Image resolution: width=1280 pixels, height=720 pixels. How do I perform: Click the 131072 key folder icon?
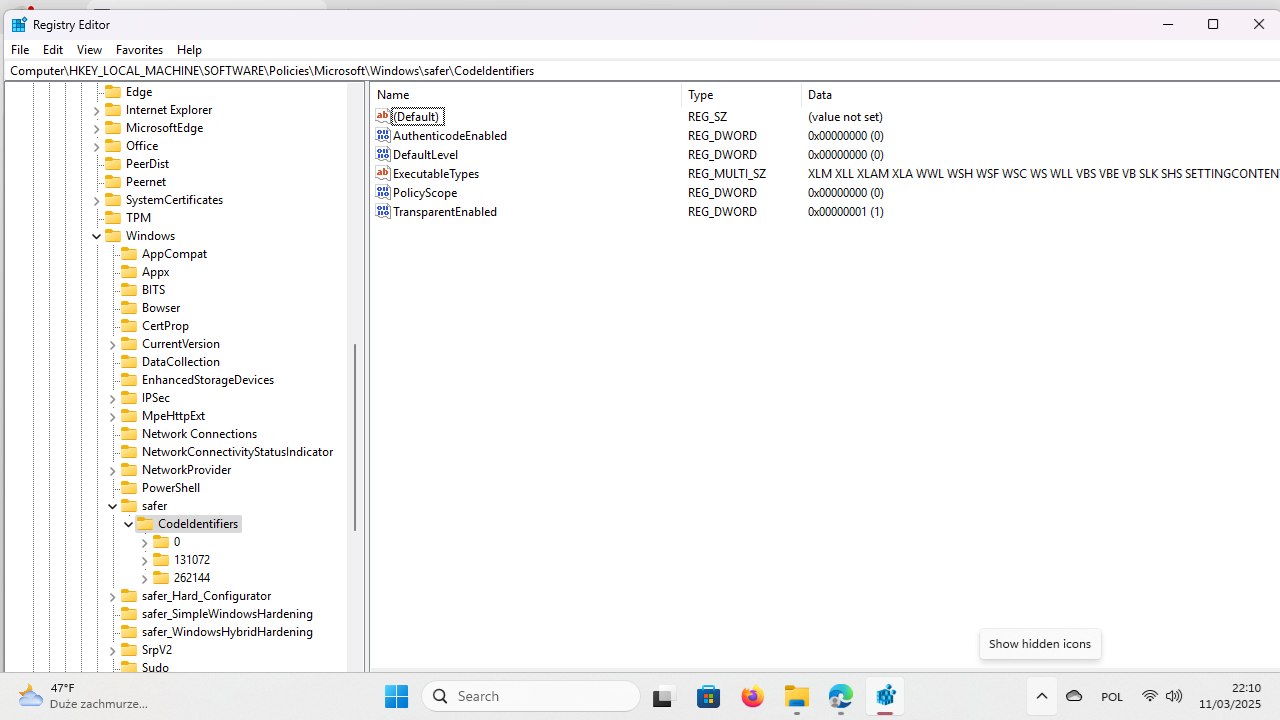161,559
